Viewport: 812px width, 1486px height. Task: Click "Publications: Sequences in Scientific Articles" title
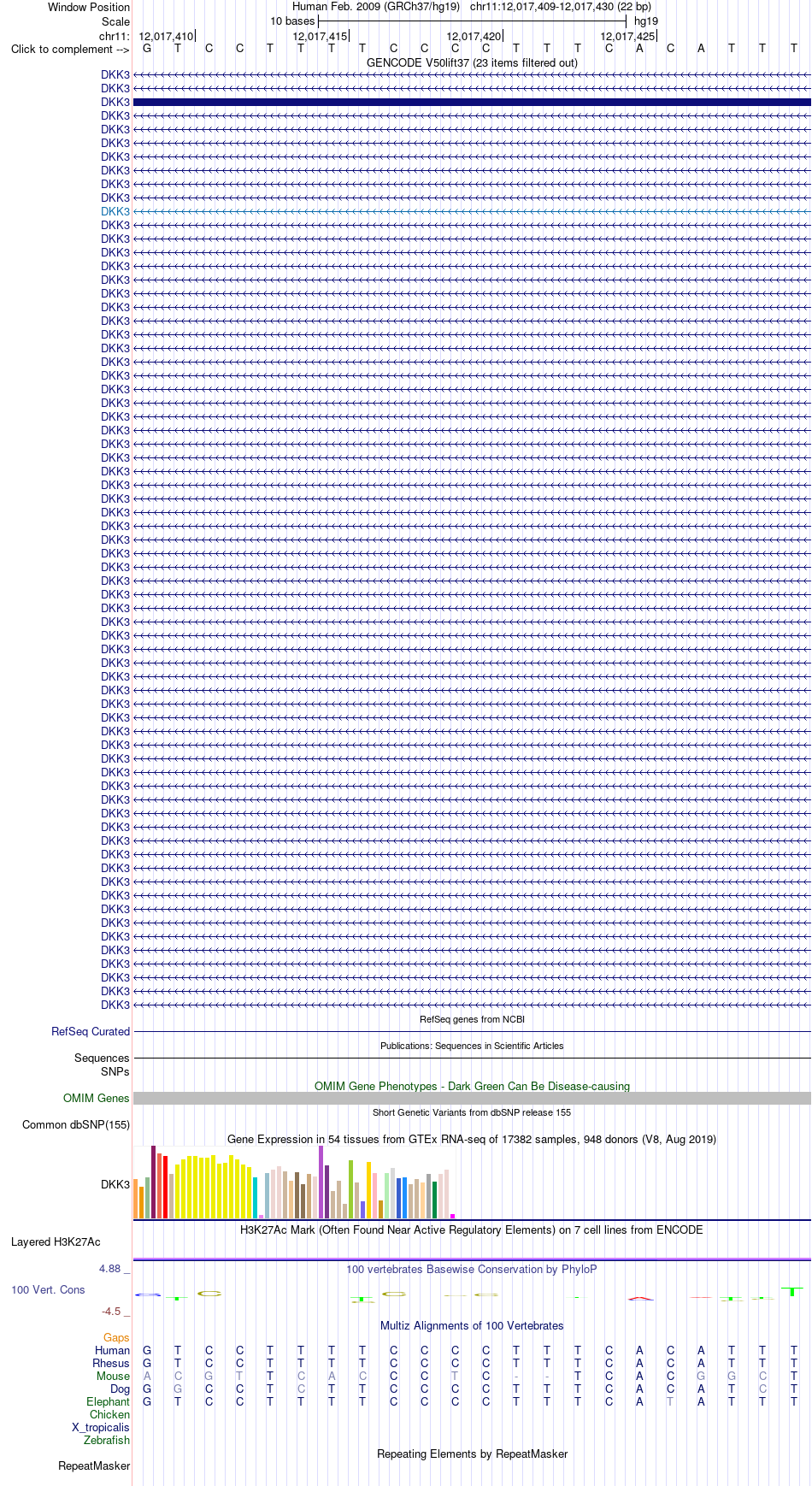[x=472, y=1046]
